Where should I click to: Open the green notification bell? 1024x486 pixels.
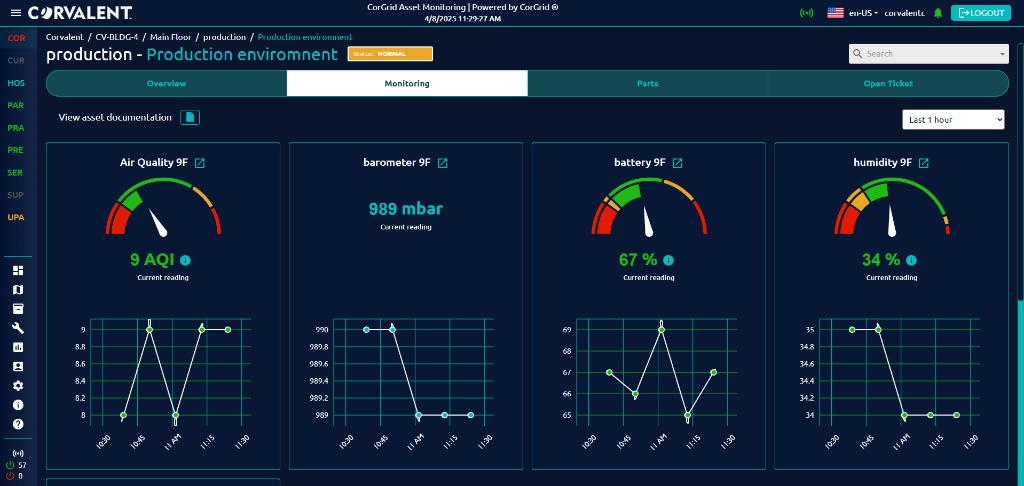[x=938, y=13]
